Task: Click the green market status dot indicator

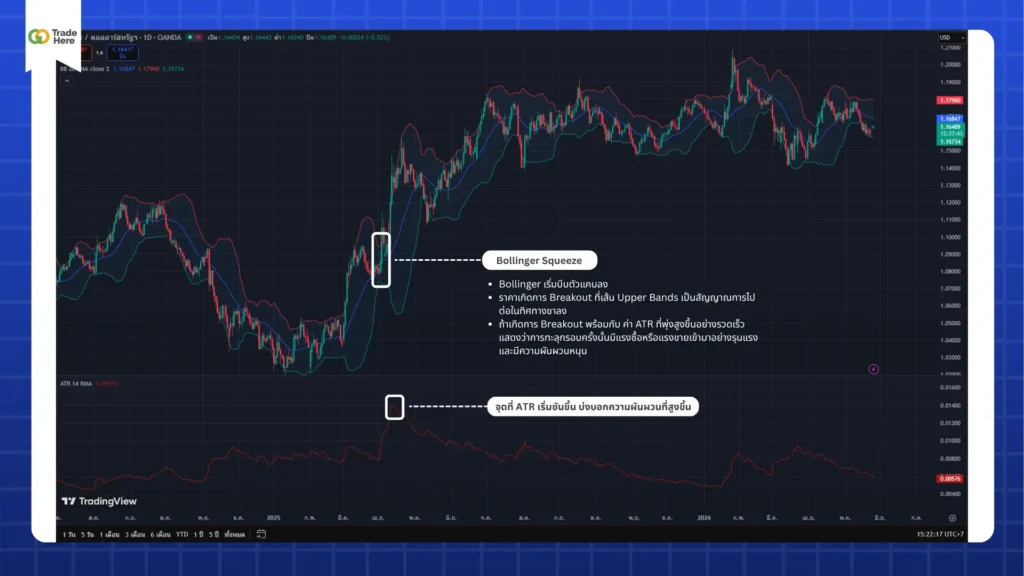Action: 190,37
